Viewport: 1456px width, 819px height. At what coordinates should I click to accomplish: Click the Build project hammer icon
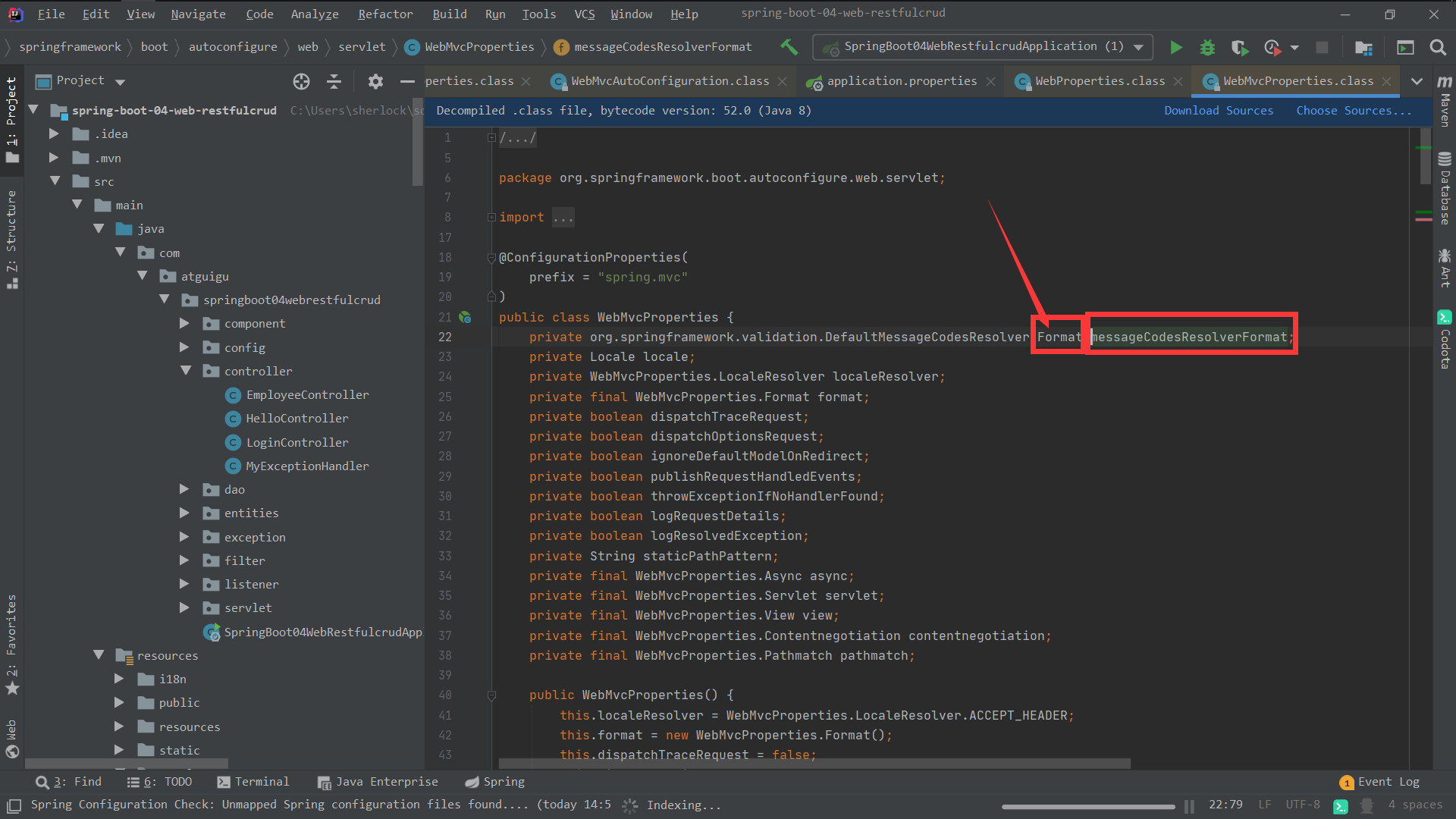[789, 47]
